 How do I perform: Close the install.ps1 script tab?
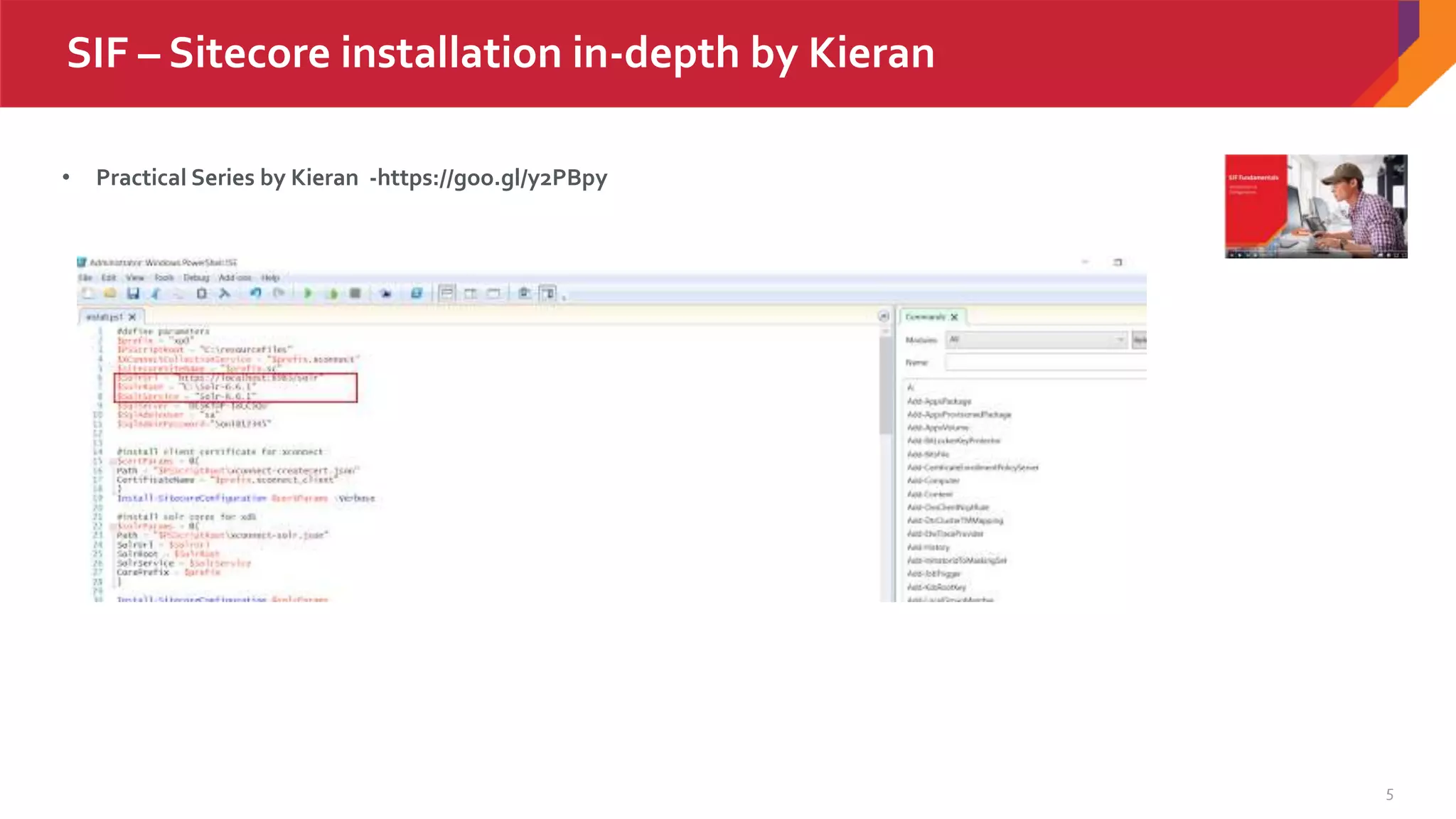(132, 317)
